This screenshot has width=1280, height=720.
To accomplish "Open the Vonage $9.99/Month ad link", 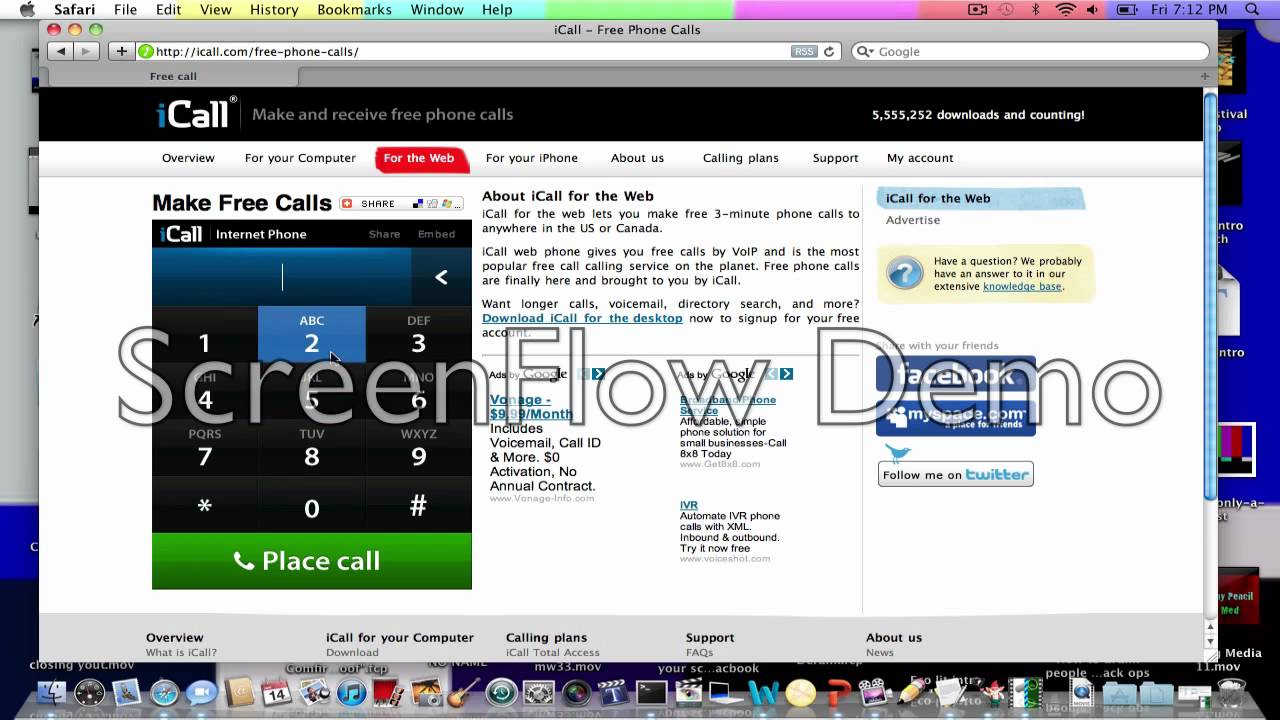I will click(x=531, y=407).
